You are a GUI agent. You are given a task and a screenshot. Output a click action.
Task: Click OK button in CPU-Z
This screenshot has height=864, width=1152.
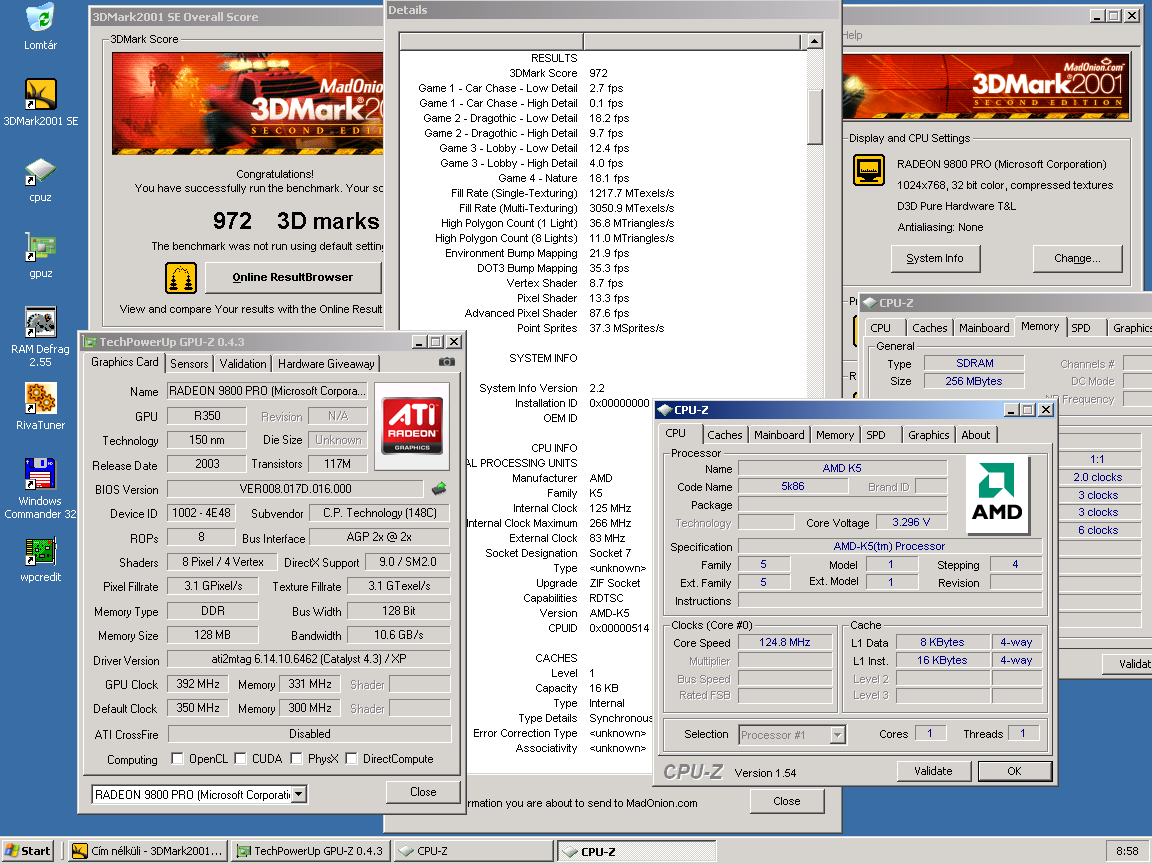(x=1014, y=771)
